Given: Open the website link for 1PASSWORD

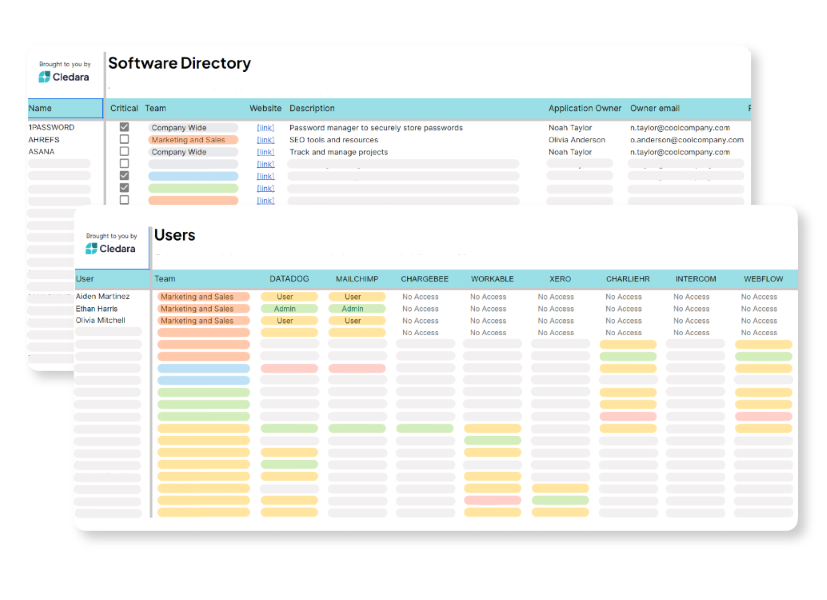Looking at the screenshot, I should (x=265, y=128).
